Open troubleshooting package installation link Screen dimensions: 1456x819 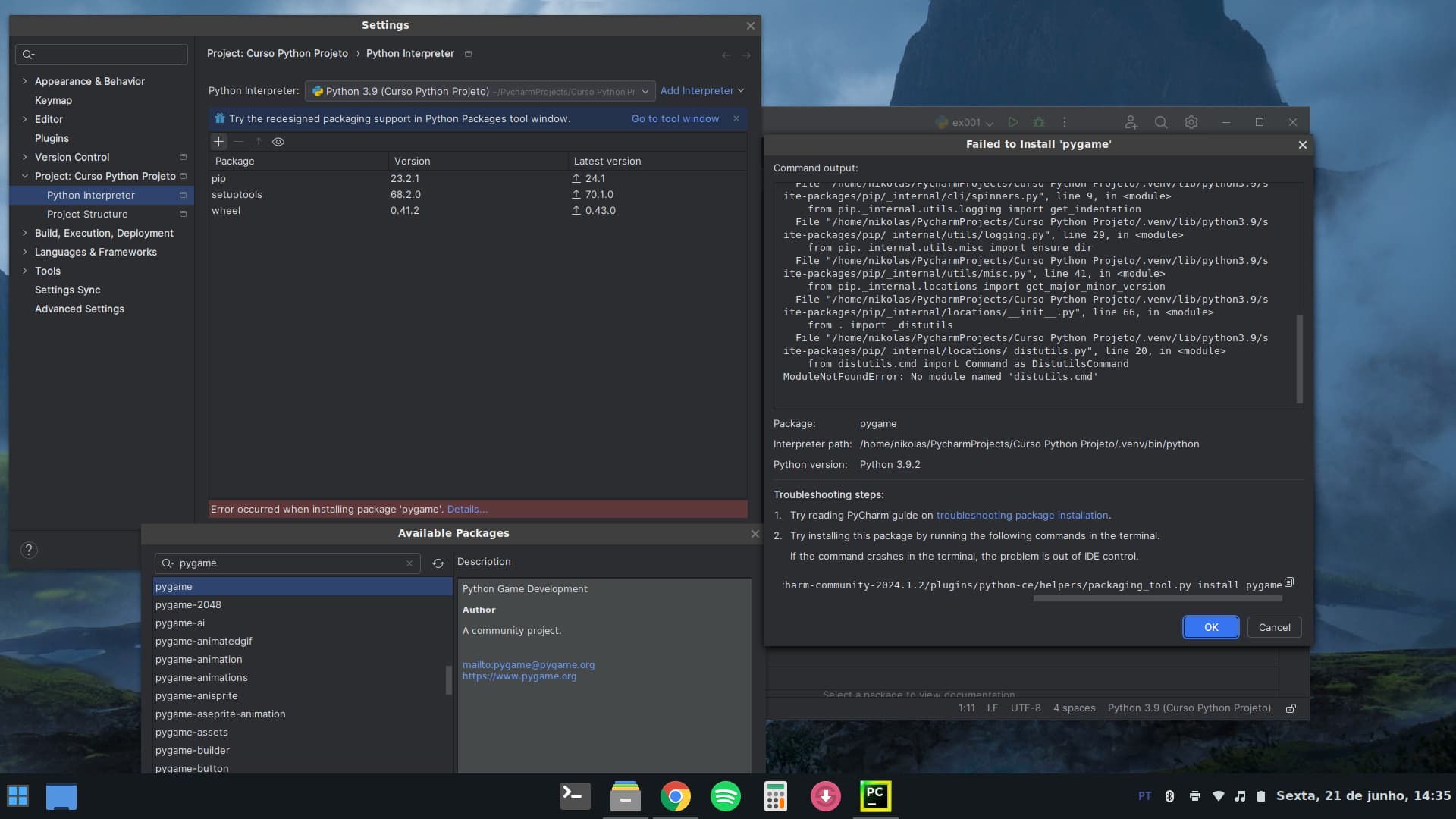tap(1021, 515)
